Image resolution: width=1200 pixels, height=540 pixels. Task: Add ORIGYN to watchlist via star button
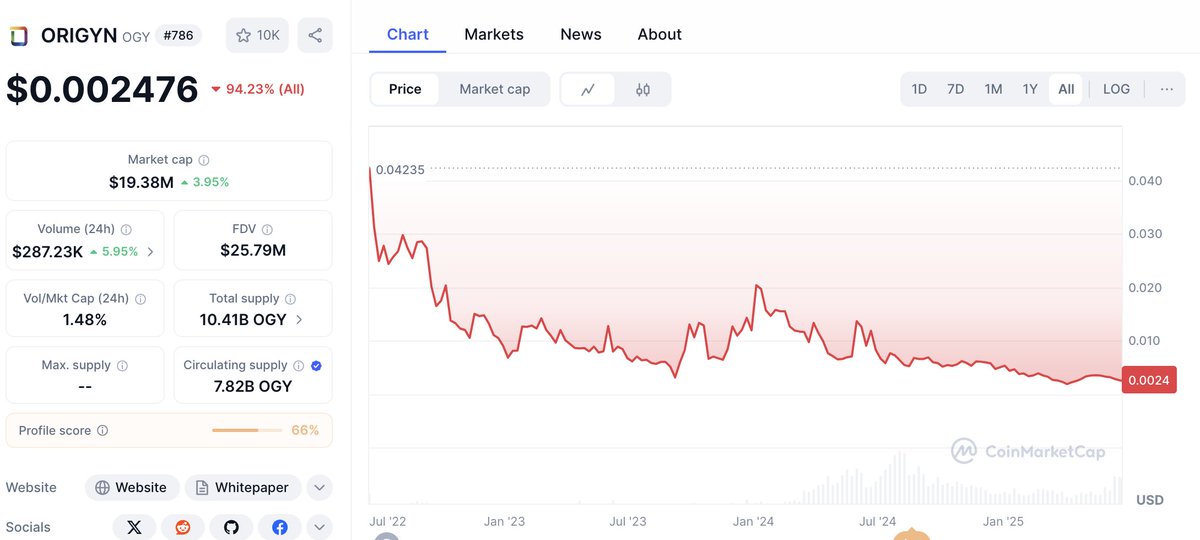point(258,35)
